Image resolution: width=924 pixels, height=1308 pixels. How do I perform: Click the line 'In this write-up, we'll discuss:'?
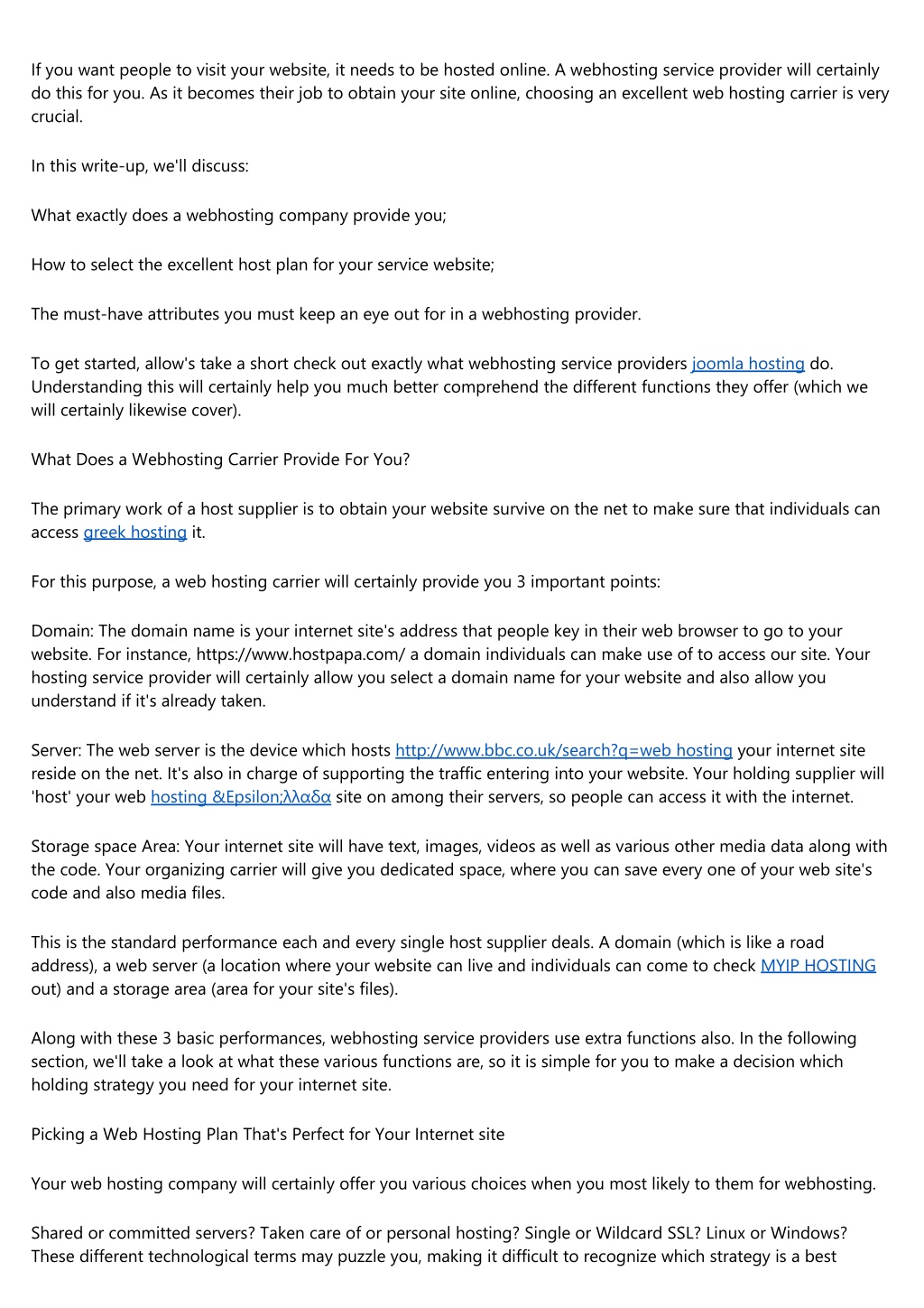pos(140,166)
